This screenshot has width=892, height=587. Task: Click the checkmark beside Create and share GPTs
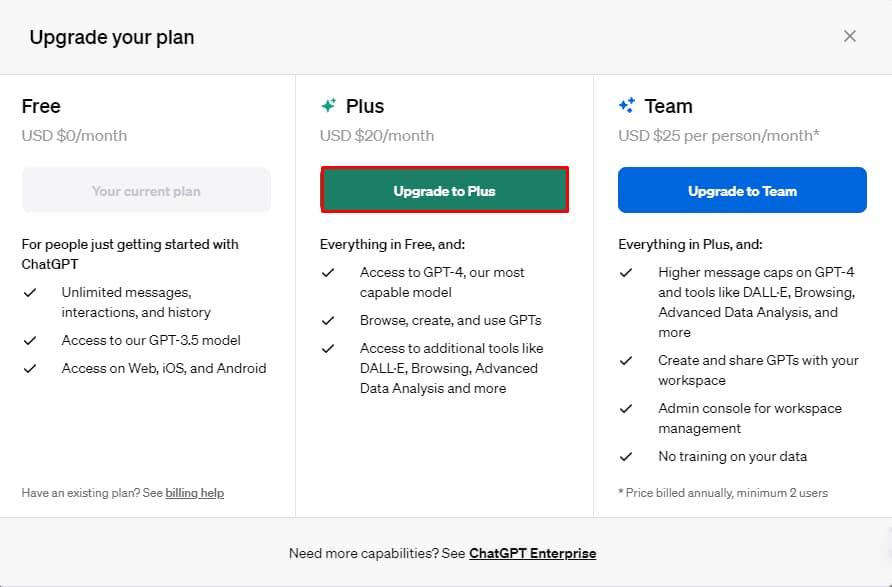tap(626, 360)
